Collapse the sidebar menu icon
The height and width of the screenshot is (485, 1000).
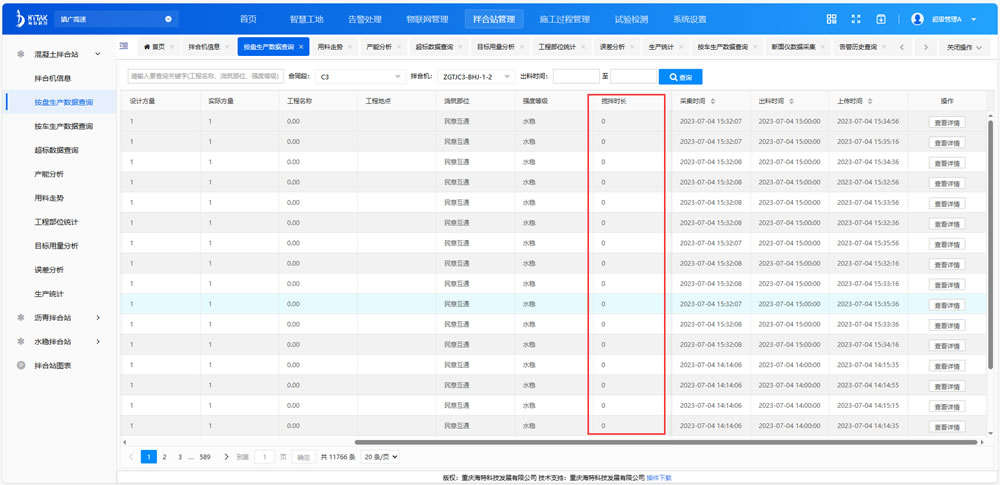[x=123, y=46]
